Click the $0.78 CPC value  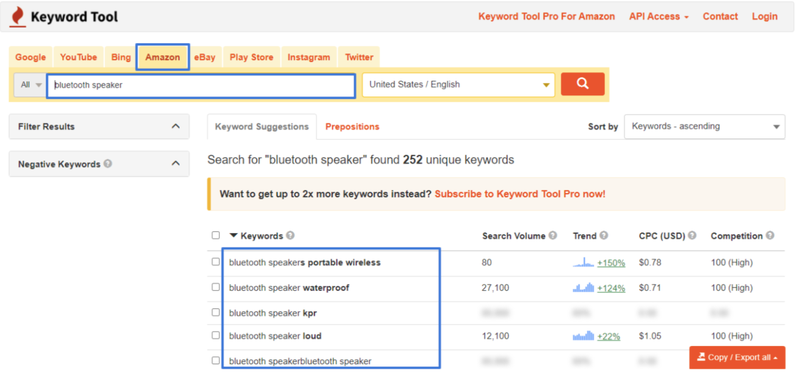(650, 263)
